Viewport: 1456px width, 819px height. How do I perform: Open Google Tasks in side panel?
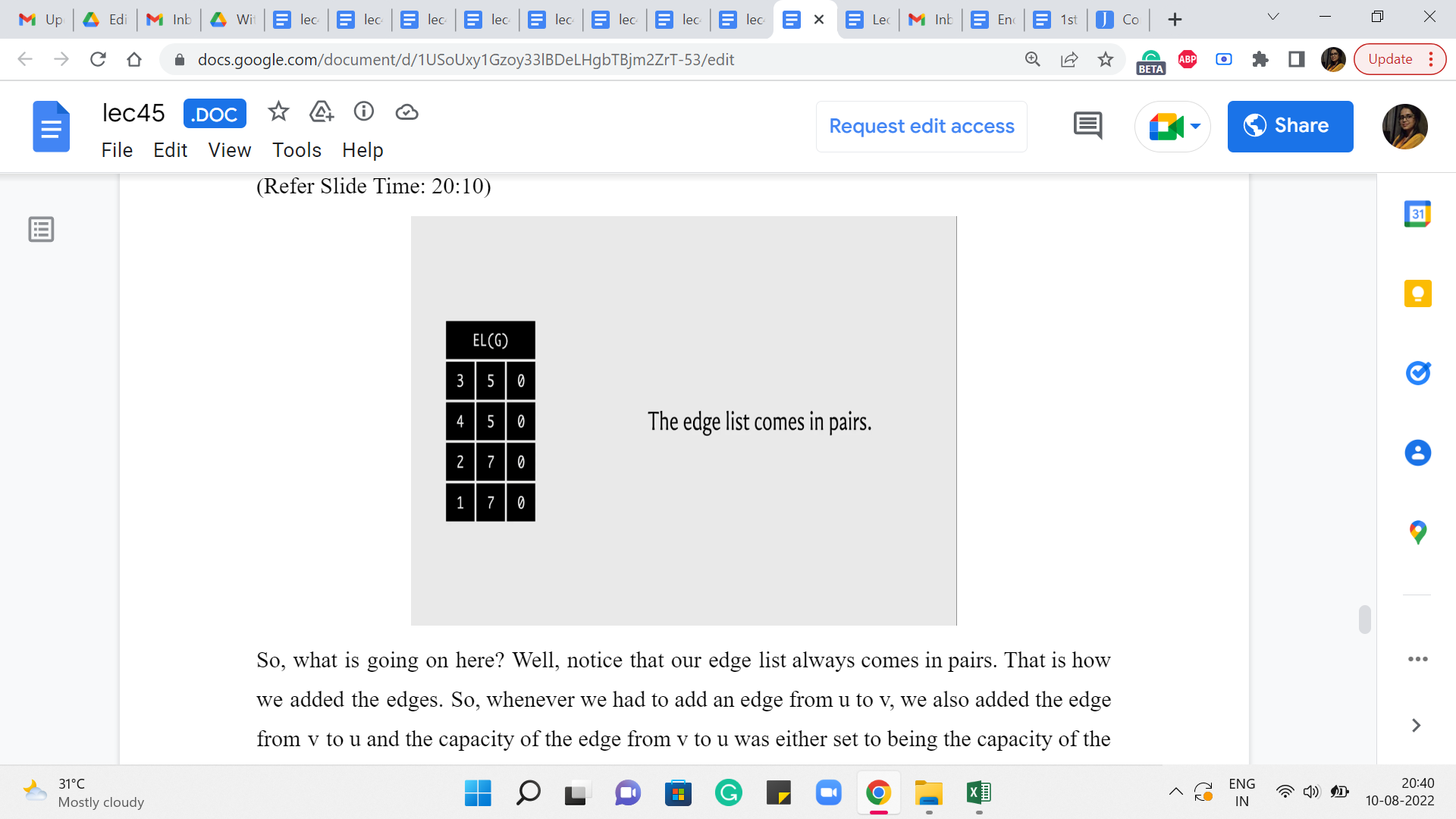tap(1417, 373)
